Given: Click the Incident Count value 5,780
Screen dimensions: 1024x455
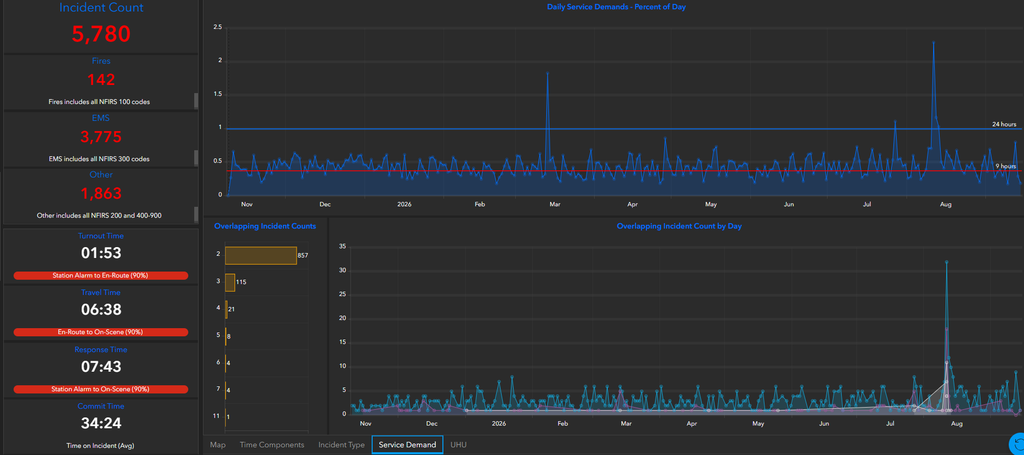Looking at the screenshot, I should (101, 34).
